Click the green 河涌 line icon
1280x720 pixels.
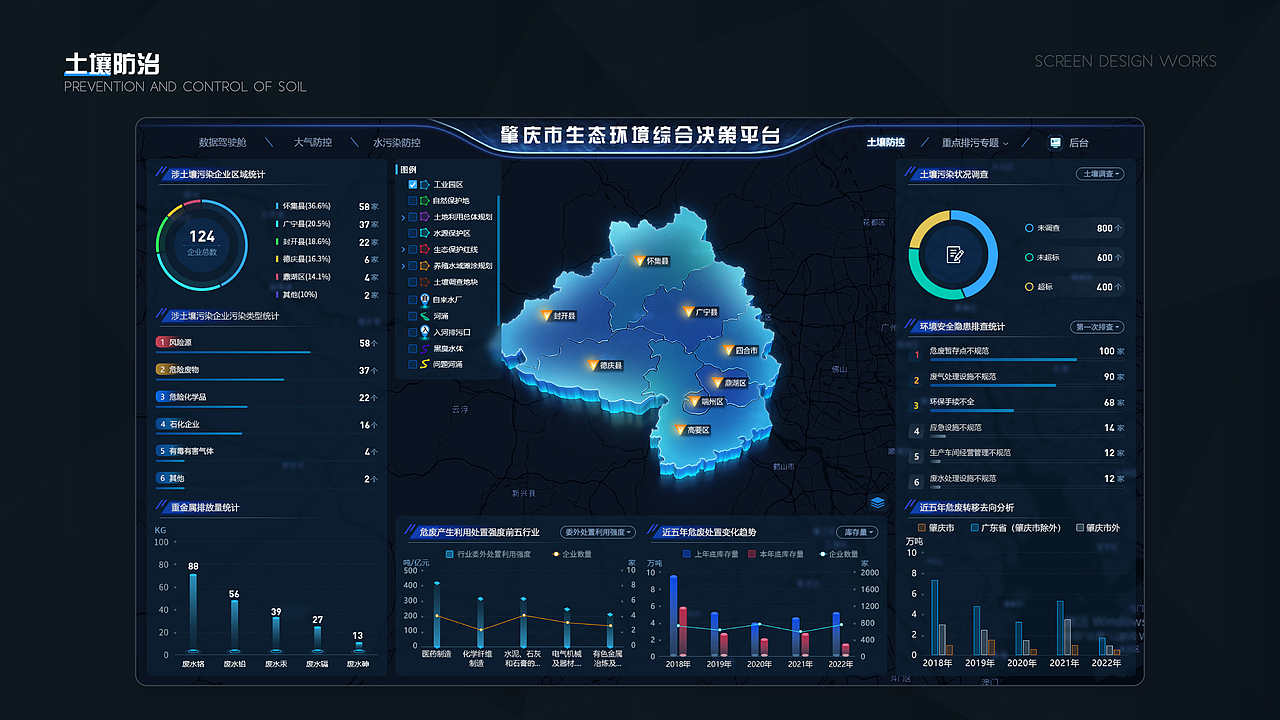pos(424,316)
